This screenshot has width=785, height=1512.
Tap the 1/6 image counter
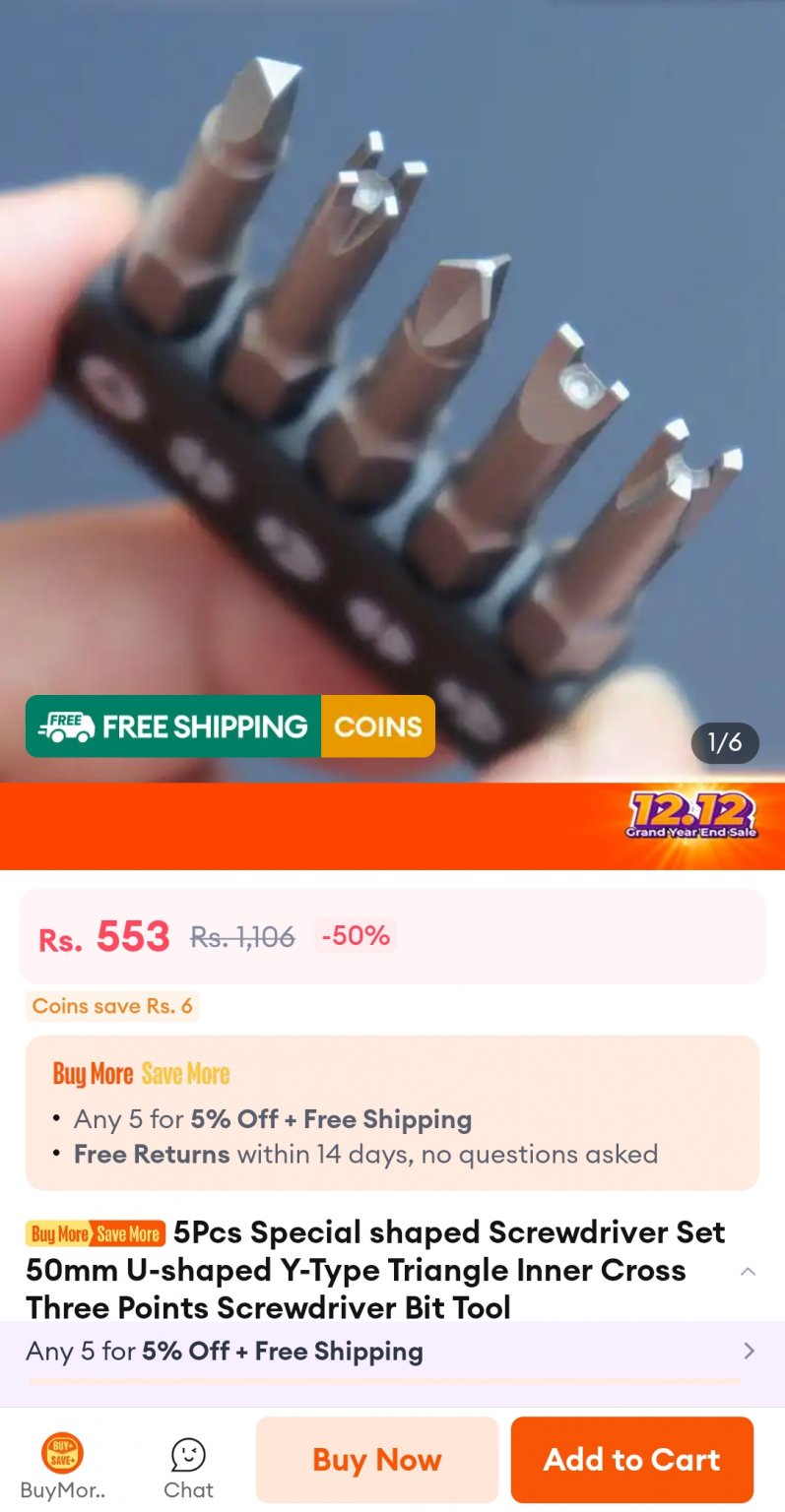point(725,742)
